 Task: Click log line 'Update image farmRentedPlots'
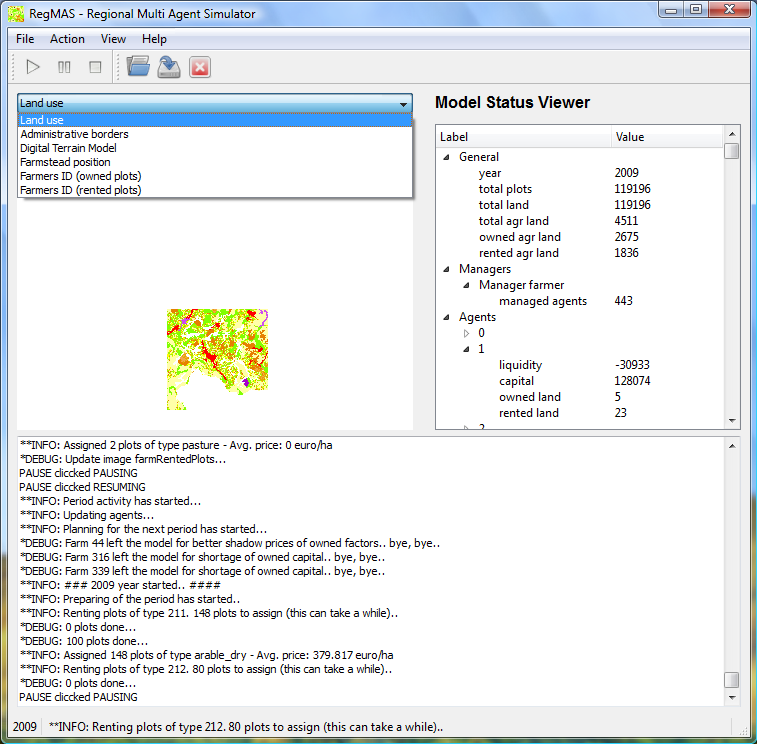pos(123,459)
